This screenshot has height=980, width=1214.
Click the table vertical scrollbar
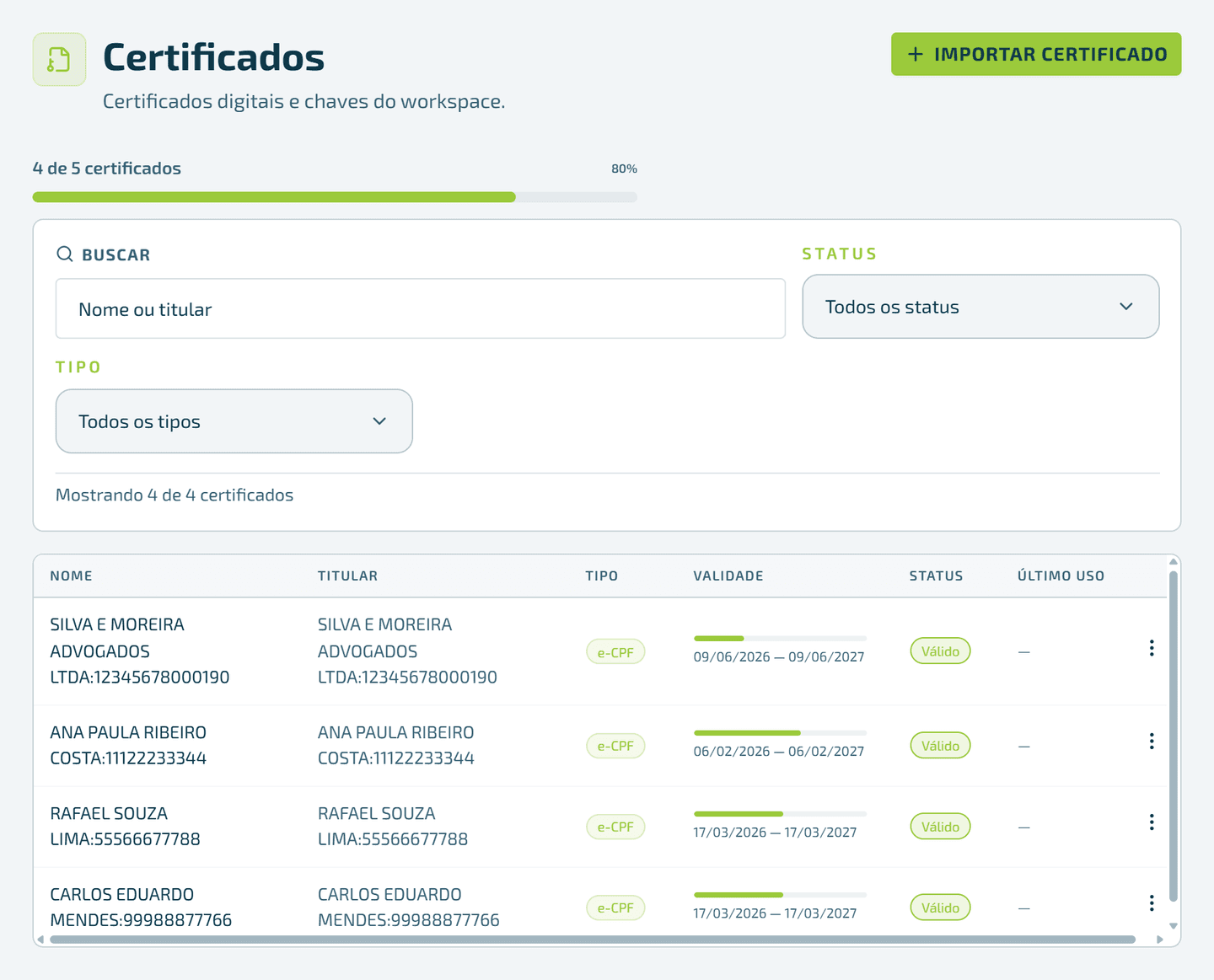pyautogui.click(x=1173, y=737)
